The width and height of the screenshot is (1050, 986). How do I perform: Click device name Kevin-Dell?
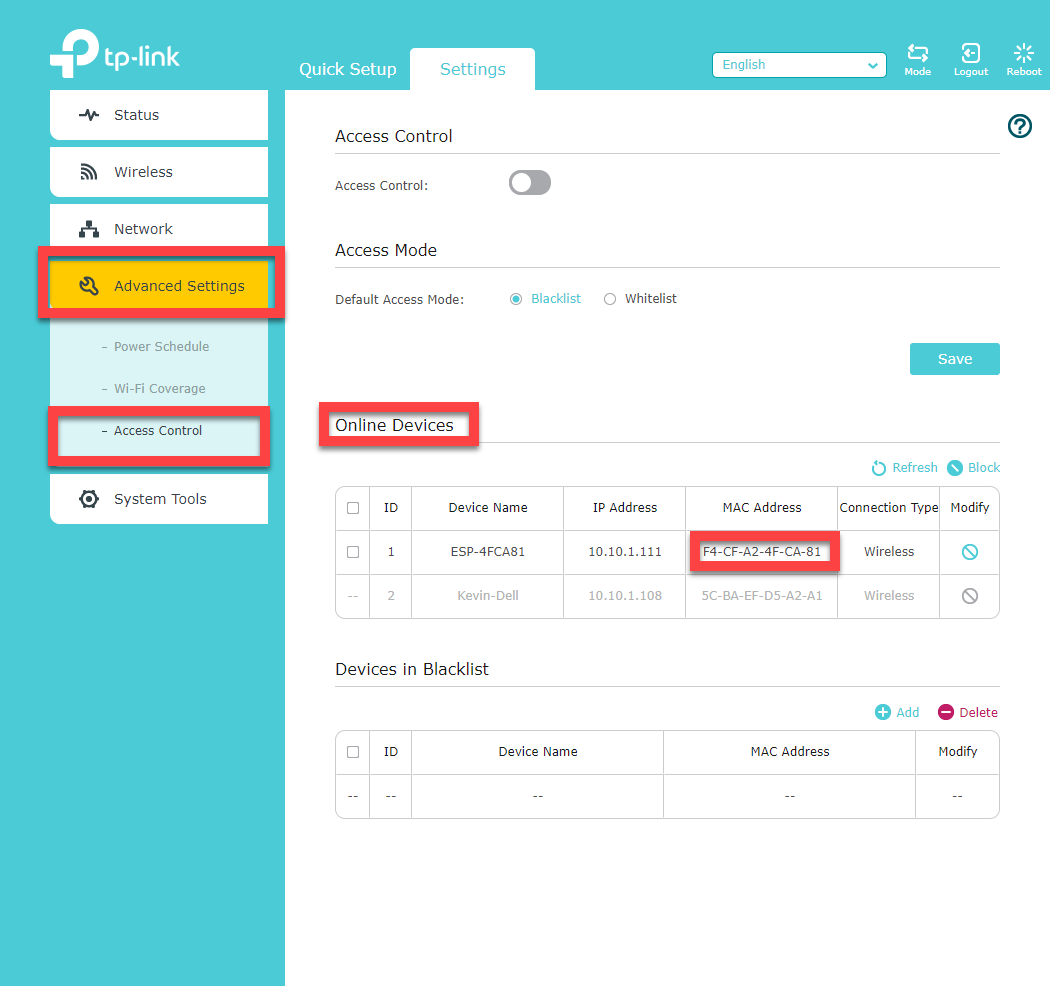pyautogui.click(x=488, y=595)
